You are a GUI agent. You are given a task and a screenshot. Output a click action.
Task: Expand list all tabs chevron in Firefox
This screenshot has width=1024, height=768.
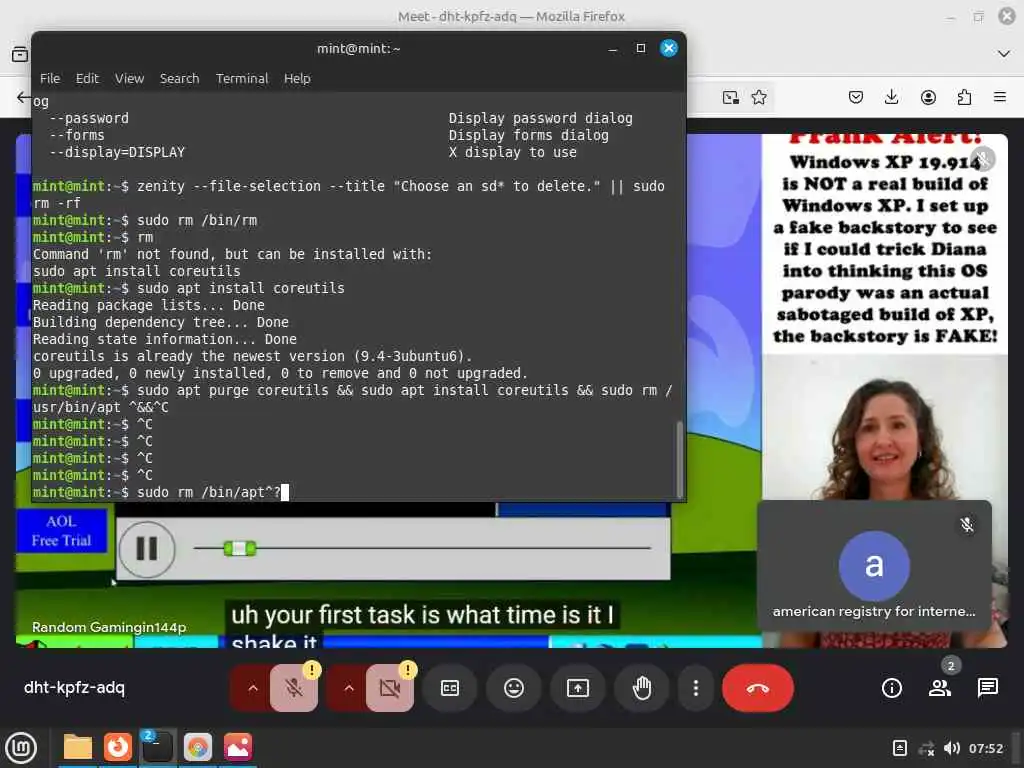[1004, 54]
